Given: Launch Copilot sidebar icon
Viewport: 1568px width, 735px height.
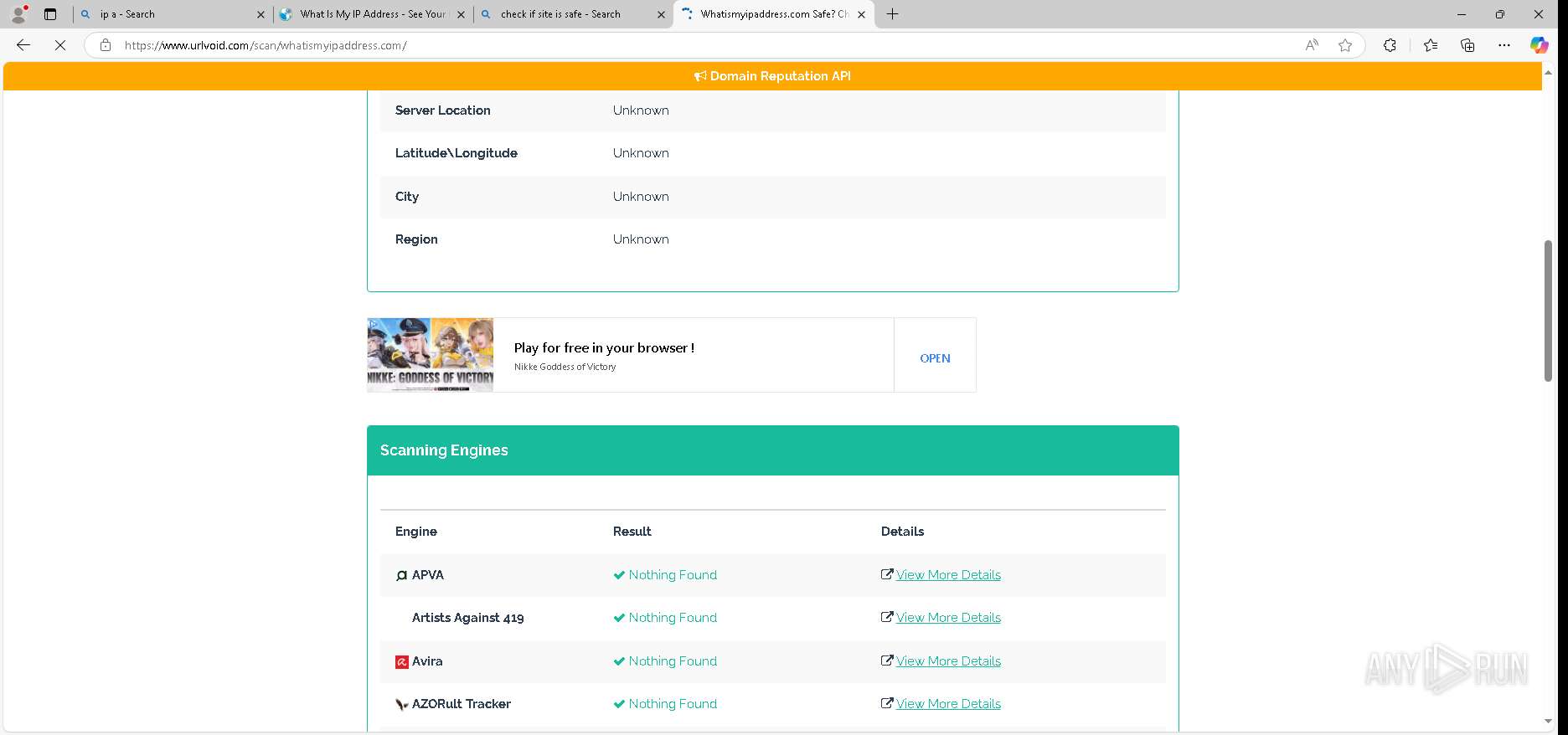Looking at the screenshot, I should pos(1540,45).
